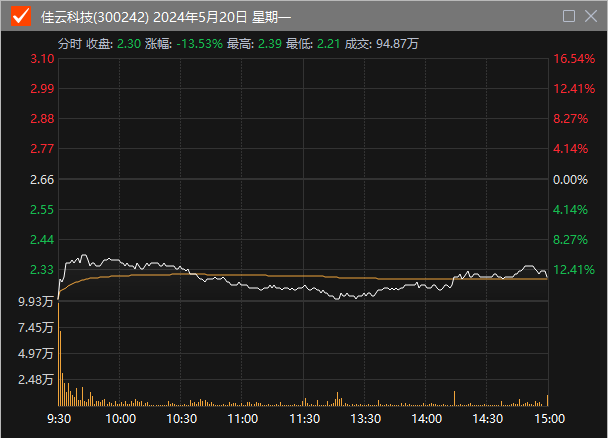Click the 4.97万 volume axis label
Screen dimensions: 608x438
pyautogui.click(x=36, y=354)
